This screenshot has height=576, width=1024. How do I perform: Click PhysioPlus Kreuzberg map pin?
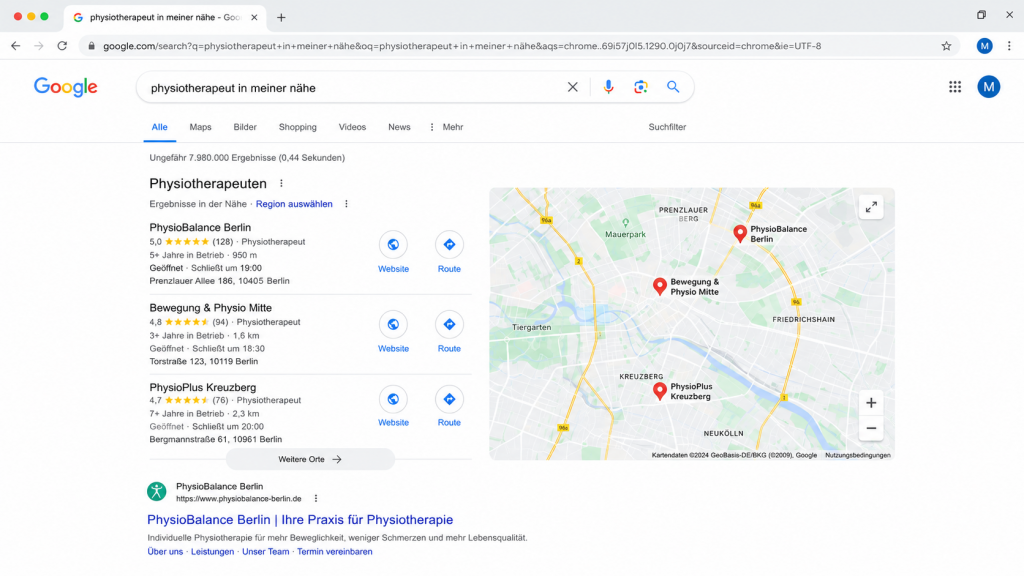pos(660,391)
